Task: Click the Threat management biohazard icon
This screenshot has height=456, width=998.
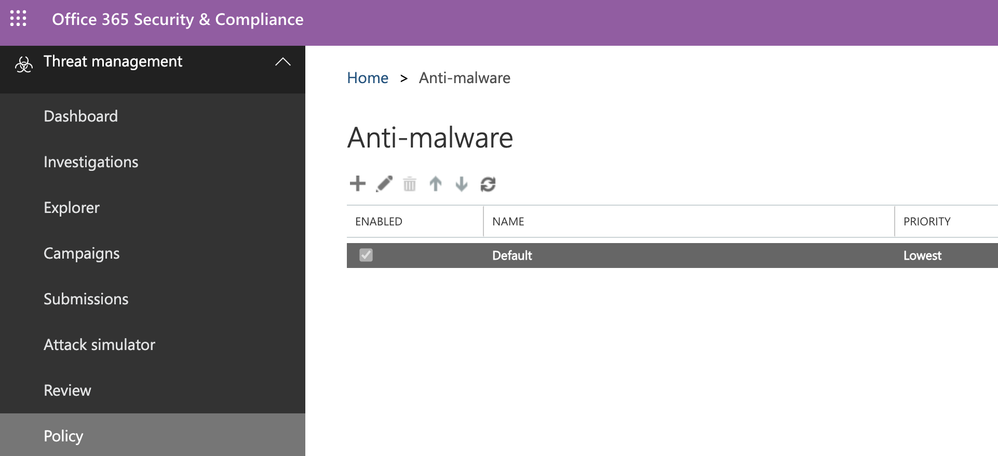Action: tap(24, 64)
